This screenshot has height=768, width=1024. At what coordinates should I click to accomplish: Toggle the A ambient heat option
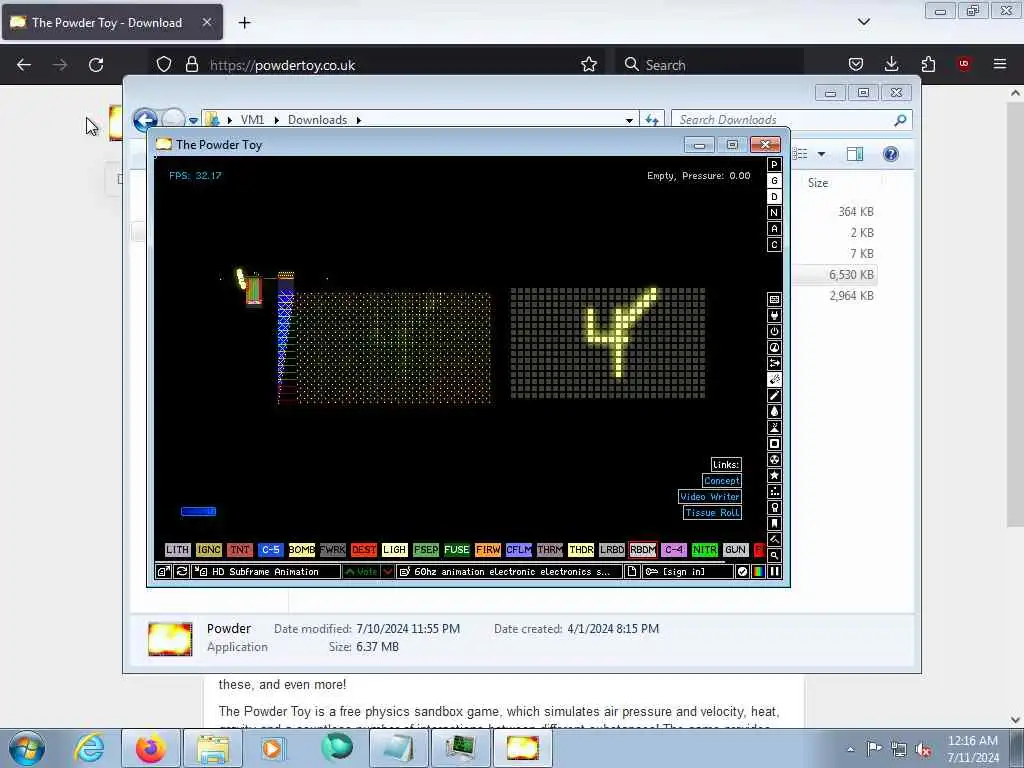tap(774, 229)
